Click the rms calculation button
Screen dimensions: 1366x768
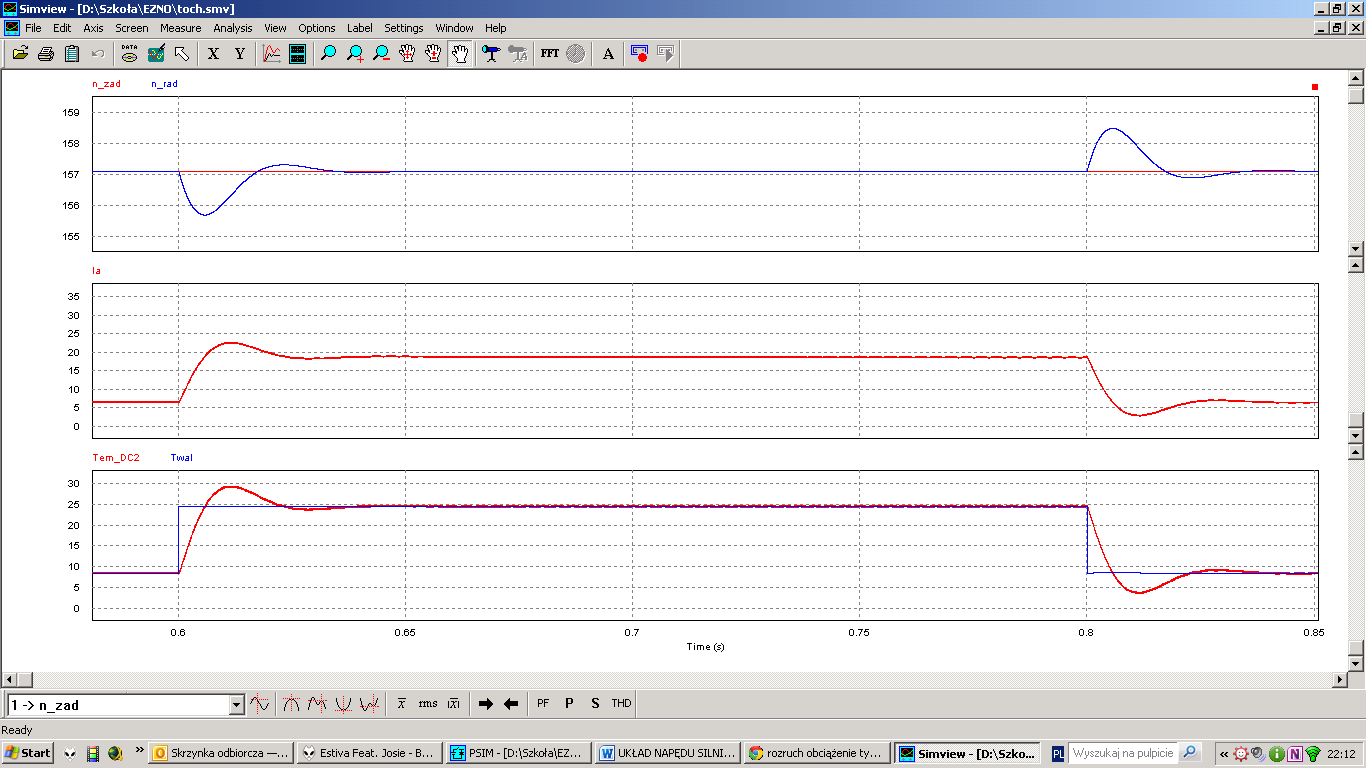[428, 704]
